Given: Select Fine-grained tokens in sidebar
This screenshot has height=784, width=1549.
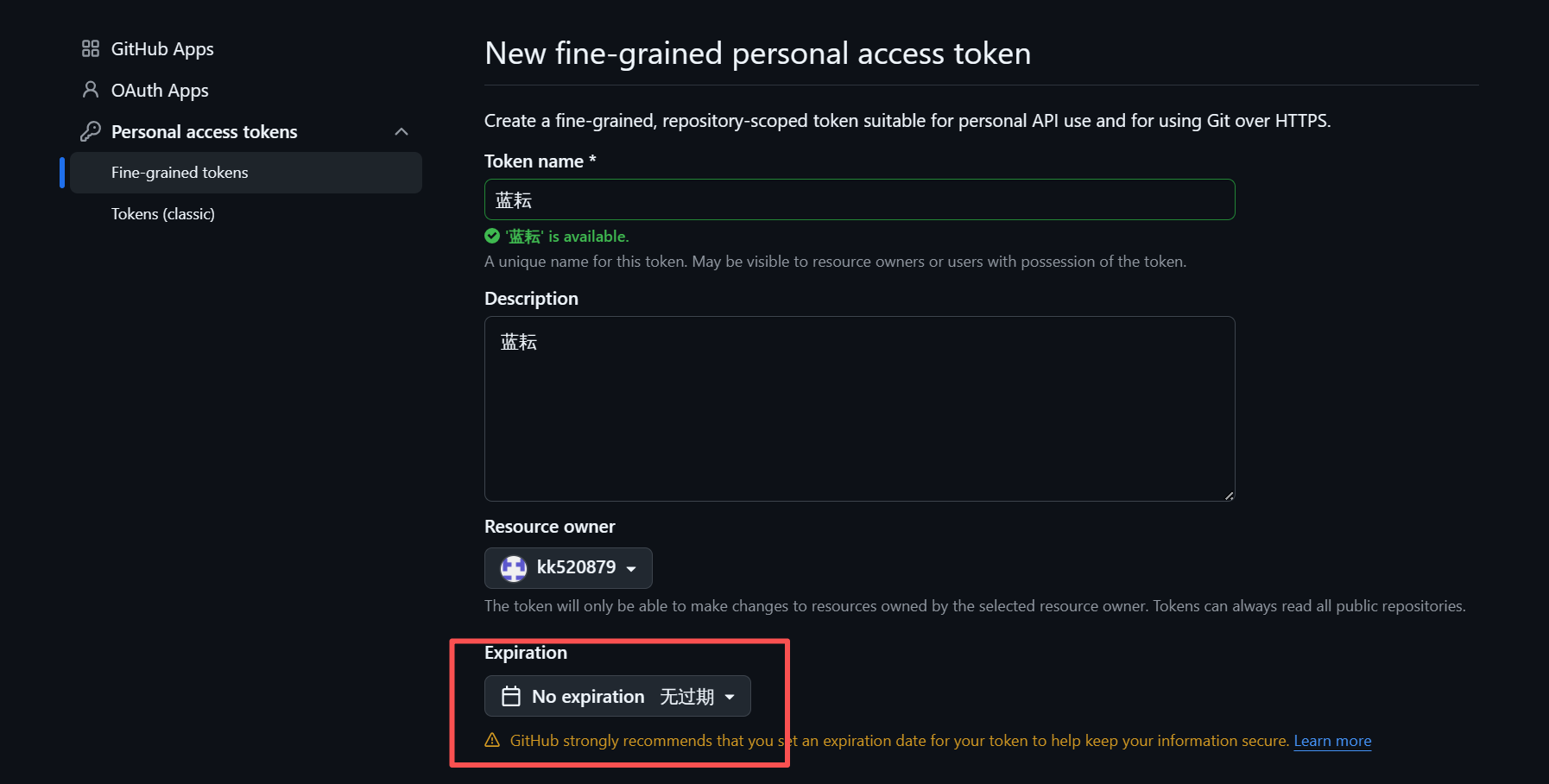Looking at the screenshot, I should tap(180, 173).
